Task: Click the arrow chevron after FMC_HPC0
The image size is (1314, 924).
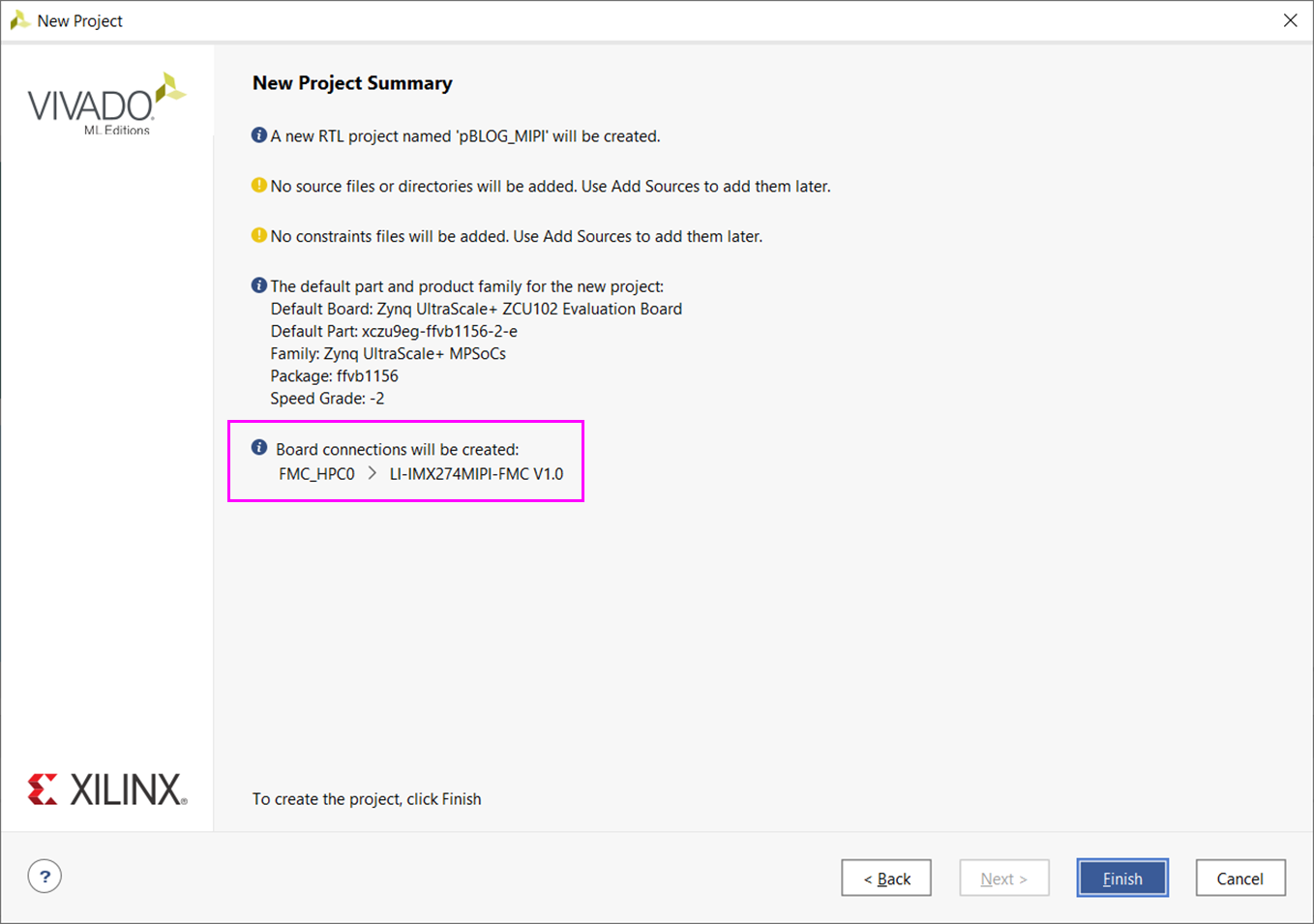Action: pos(372,473)
